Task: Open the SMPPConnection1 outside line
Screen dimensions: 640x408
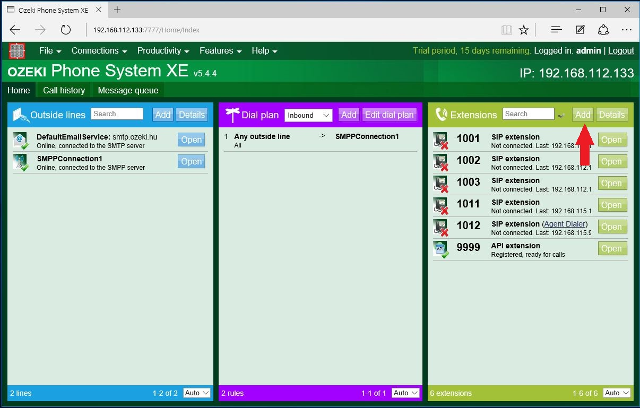Action: click(191, 162)
